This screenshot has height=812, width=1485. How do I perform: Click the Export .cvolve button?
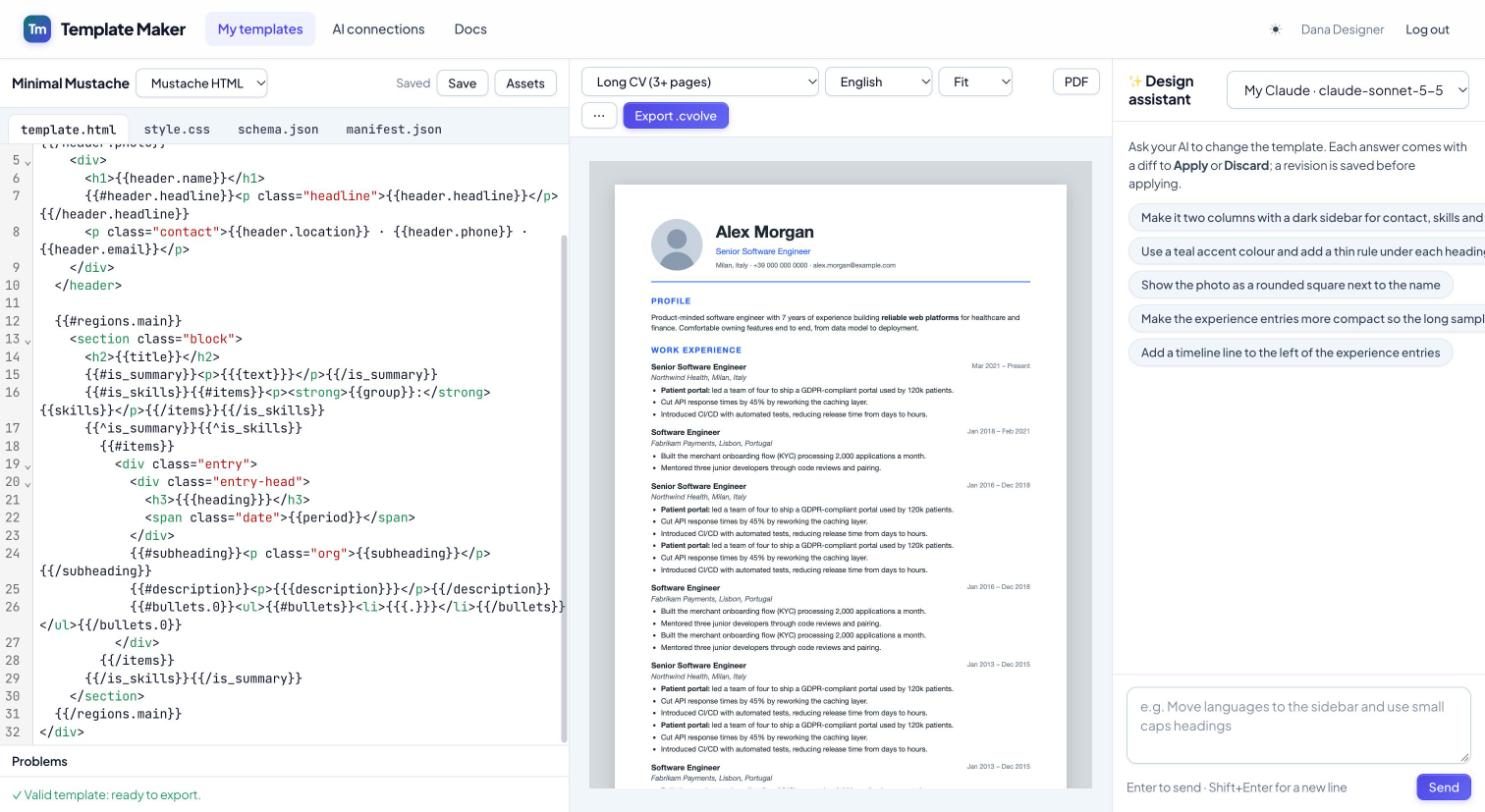pyautogui.click(x=676, y=116)
